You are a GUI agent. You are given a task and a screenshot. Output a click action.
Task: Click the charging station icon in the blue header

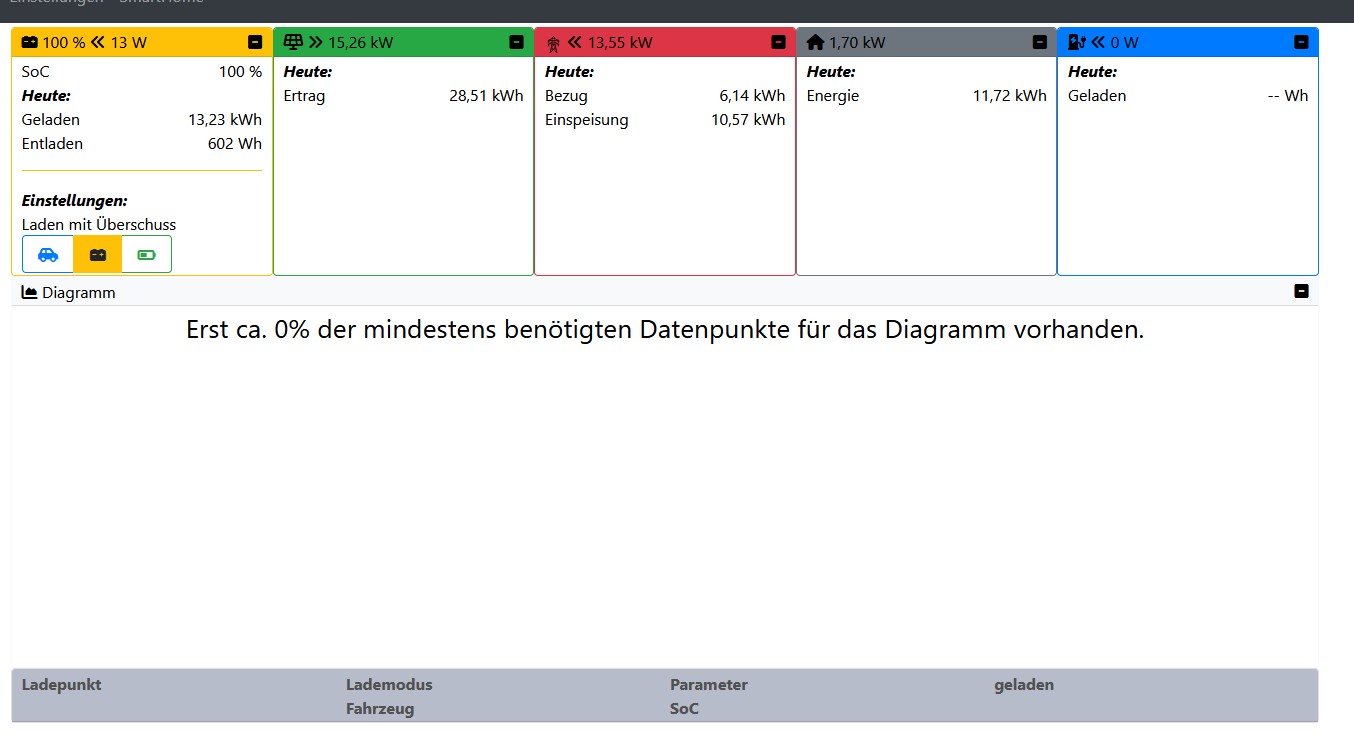(1077, 42)
